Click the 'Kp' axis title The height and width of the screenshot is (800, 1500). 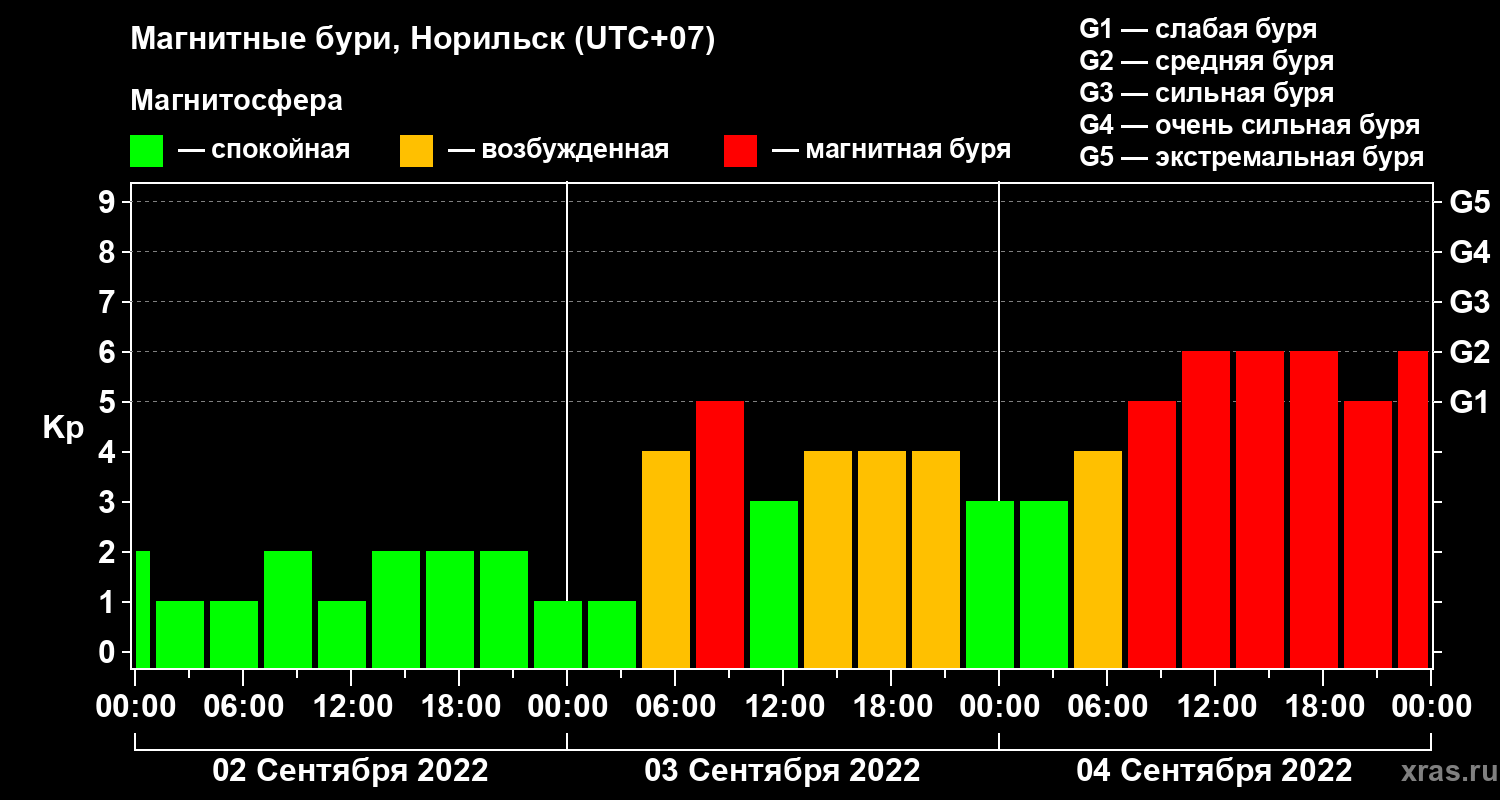pos(63,429)
